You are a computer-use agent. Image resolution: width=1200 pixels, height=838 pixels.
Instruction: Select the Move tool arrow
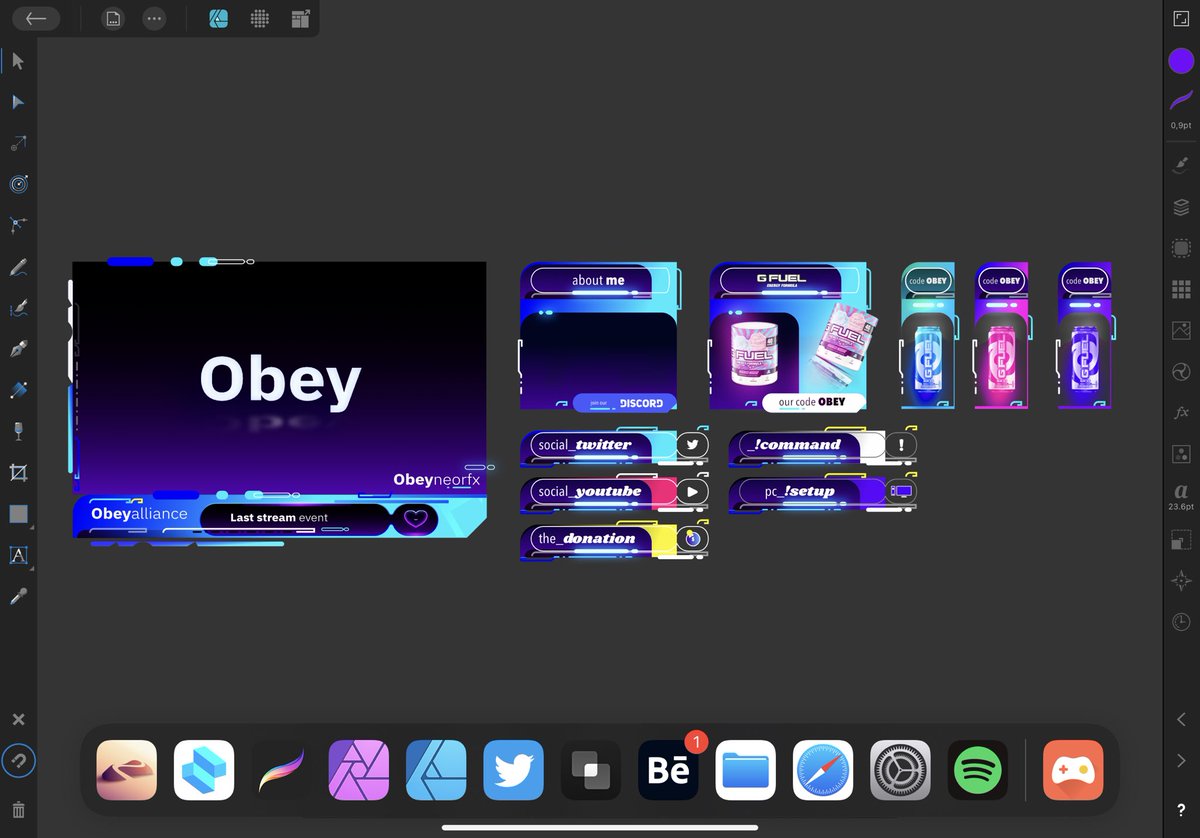click(x=18, y=61)
